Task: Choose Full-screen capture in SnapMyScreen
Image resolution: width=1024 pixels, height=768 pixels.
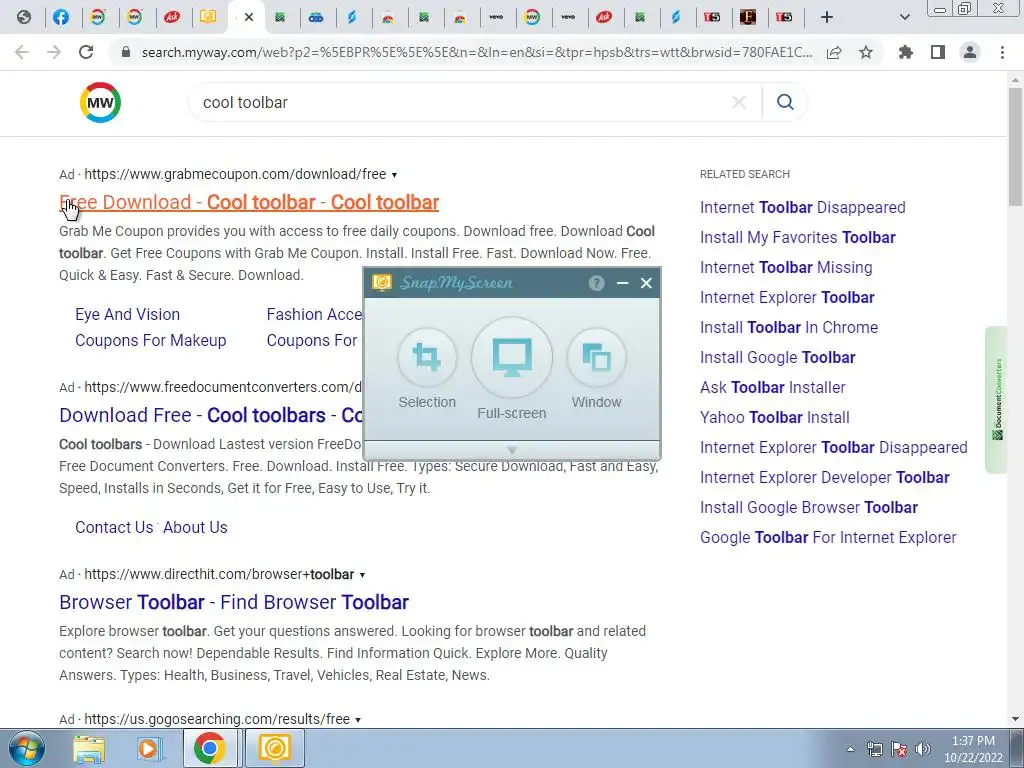Action: tap(511, 357)
